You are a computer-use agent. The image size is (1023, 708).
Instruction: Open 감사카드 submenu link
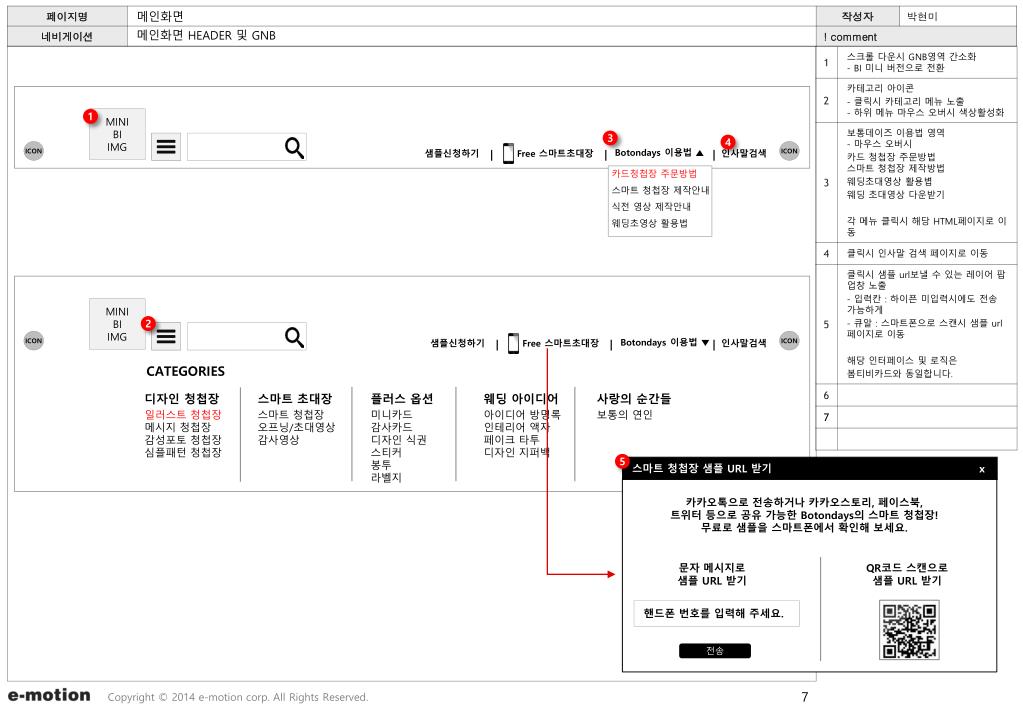click(x=391, y=427)
